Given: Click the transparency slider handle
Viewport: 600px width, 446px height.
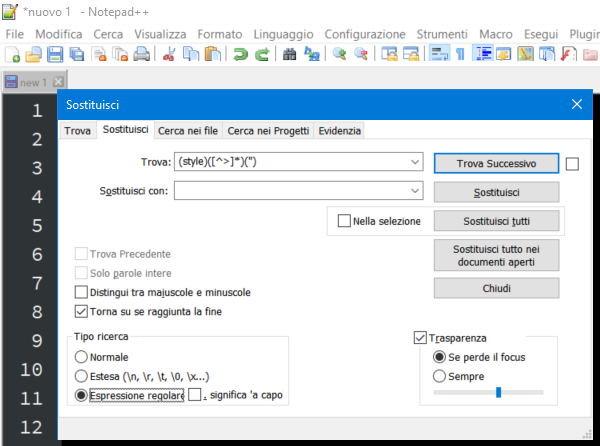Looking at the screenshot, I should [498, 392].
